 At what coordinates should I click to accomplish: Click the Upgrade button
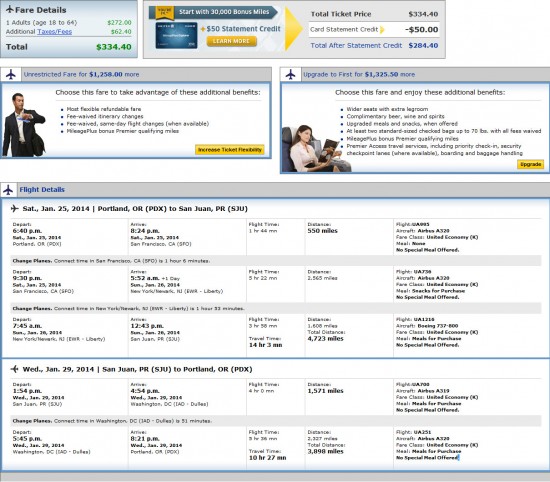pyautogui.click(x=530, y=164)
